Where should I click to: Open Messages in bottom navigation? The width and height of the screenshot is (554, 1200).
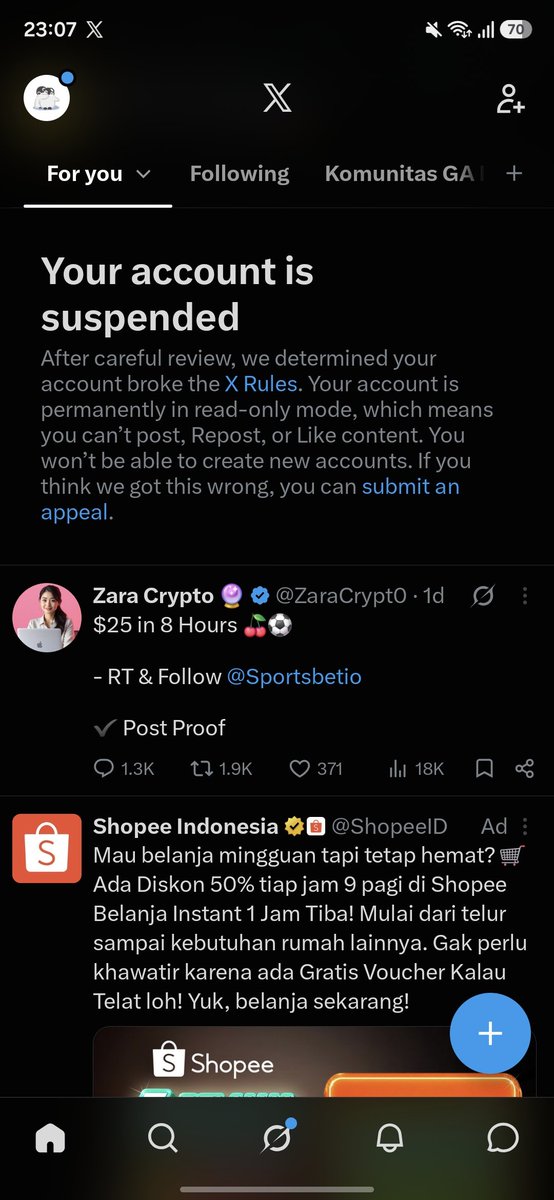503,1138
